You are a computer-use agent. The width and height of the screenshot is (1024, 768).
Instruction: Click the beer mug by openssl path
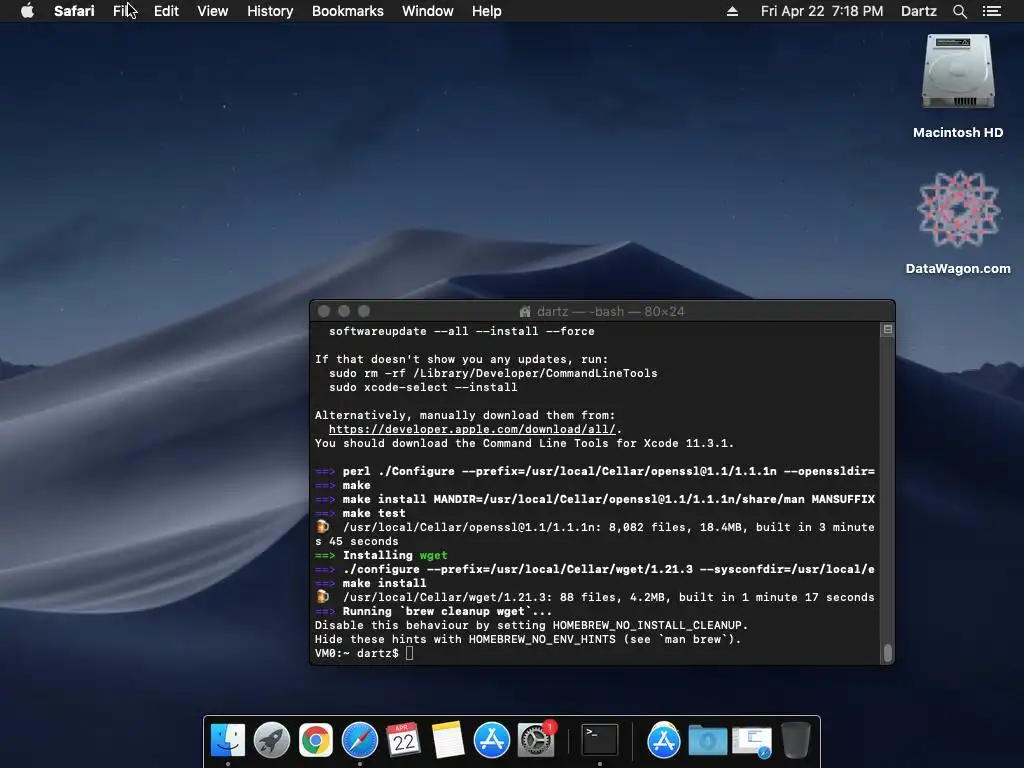[x=323, y=526]
